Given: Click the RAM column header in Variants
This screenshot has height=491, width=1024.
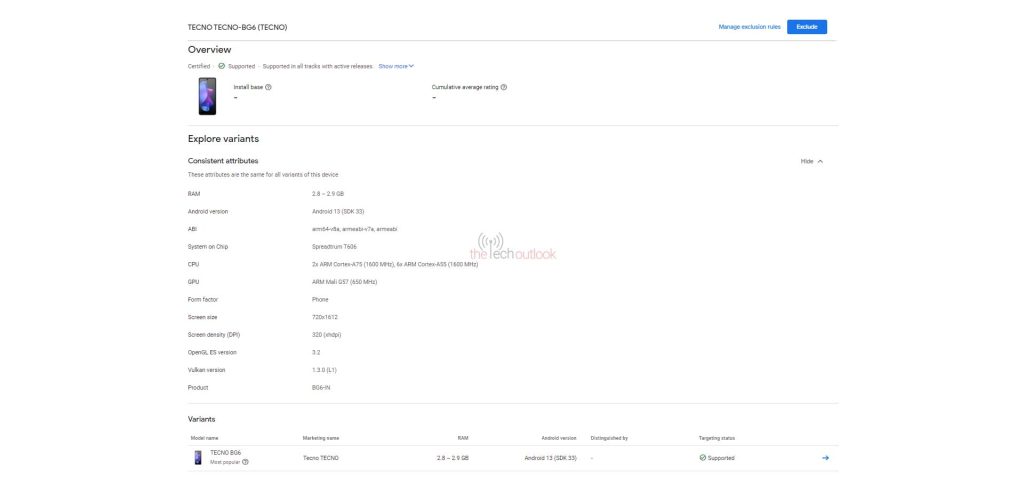Looking at the screenshot, I should 462,438.
